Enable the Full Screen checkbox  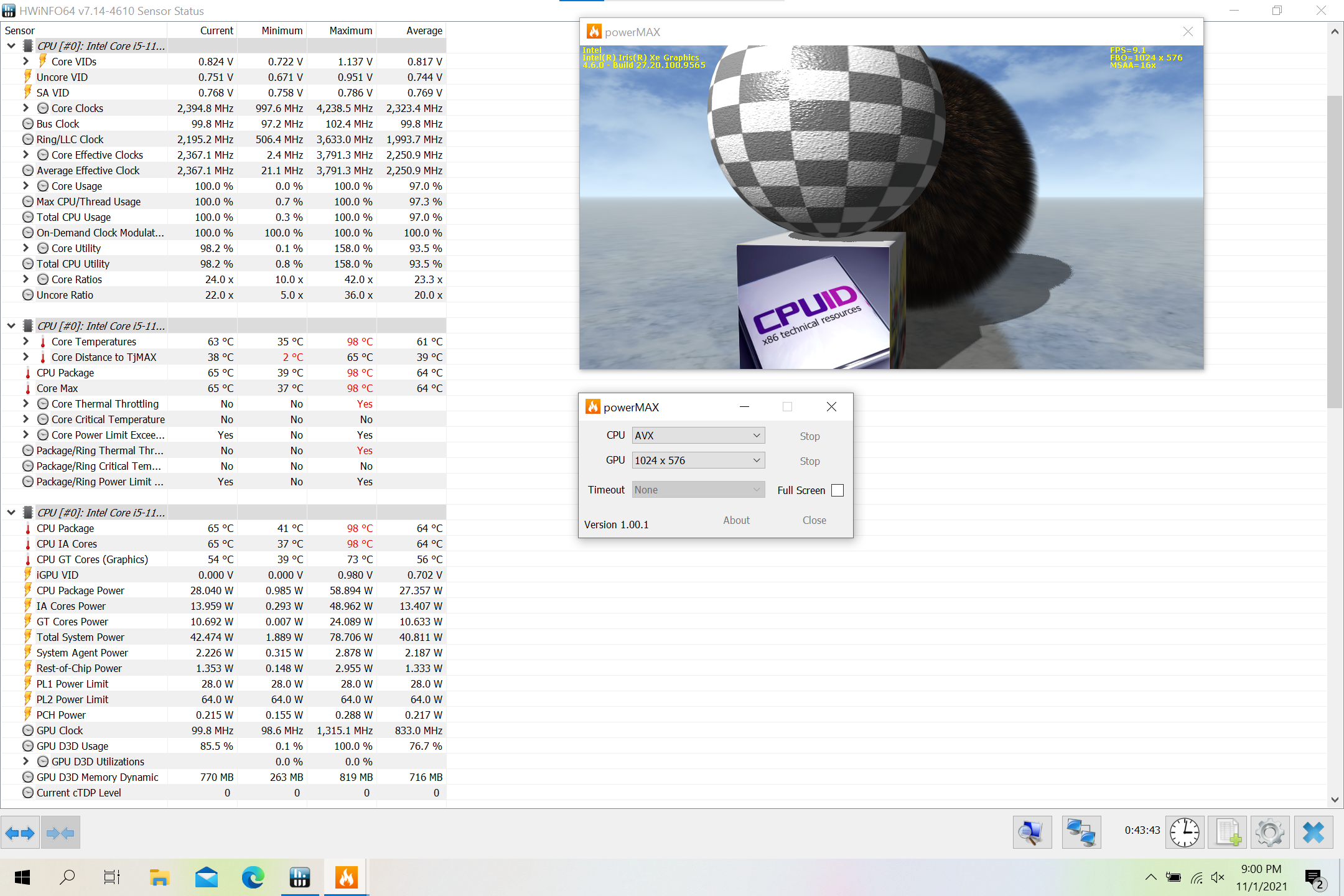838,490
